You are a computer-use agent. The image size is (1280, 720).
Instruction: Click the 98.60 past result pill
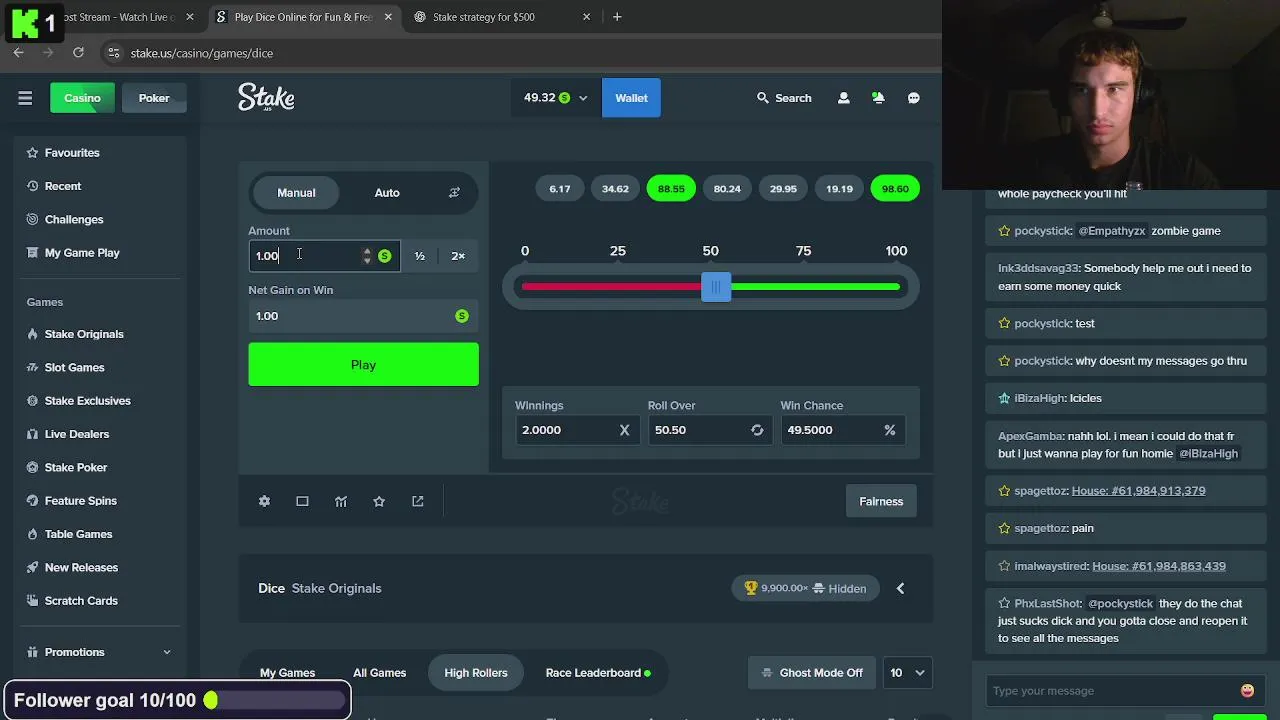pos(895,189)
